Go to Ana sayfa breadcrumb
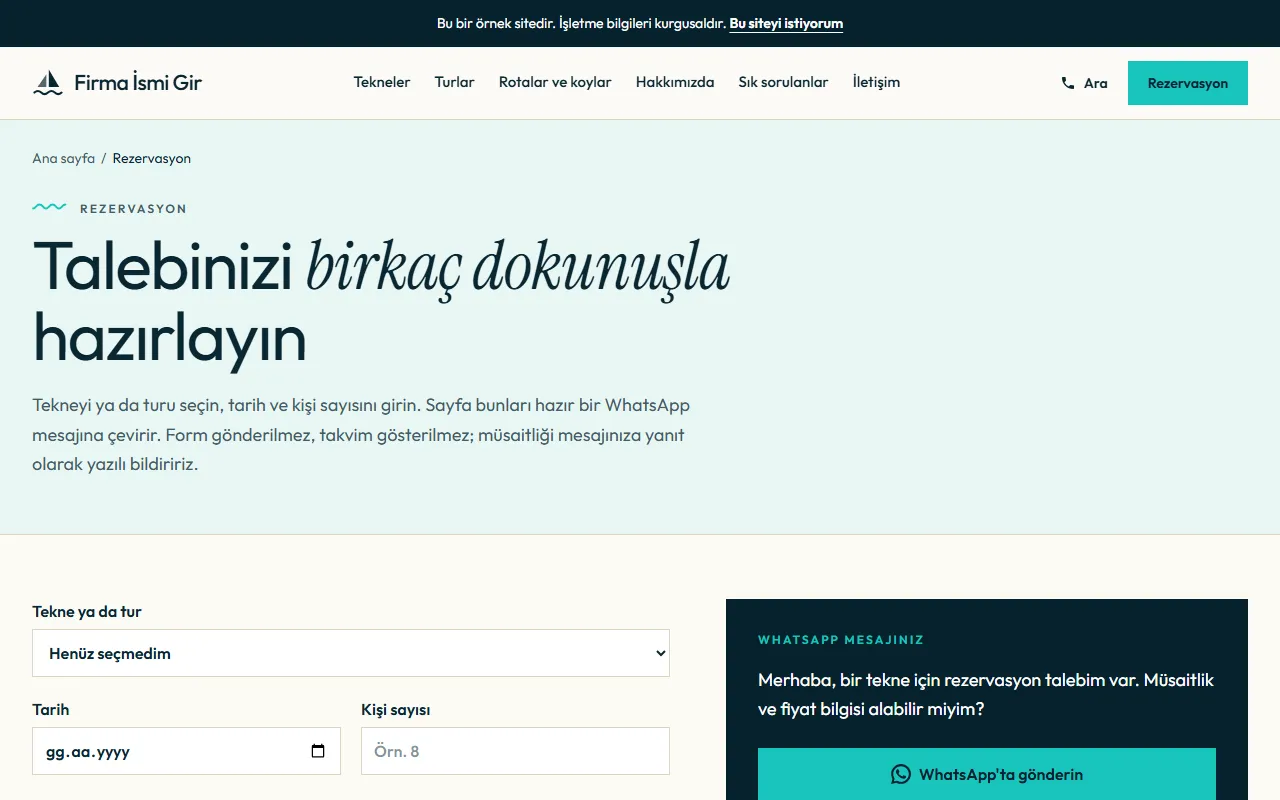 click(63, 158)
